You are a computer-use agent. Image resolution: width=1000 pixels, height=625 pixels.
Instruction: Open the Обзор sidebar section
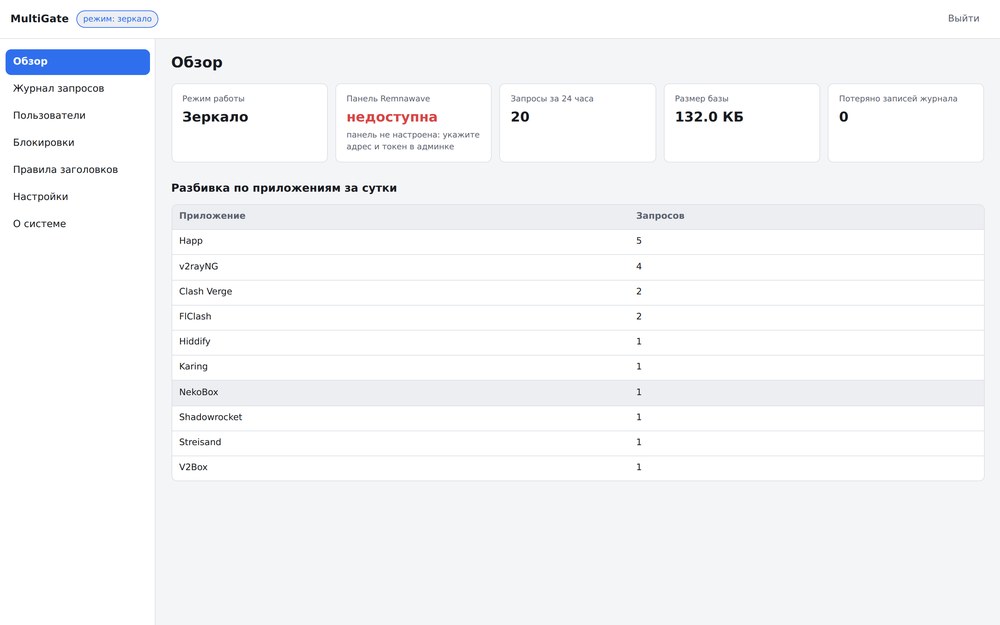[77, 62]
